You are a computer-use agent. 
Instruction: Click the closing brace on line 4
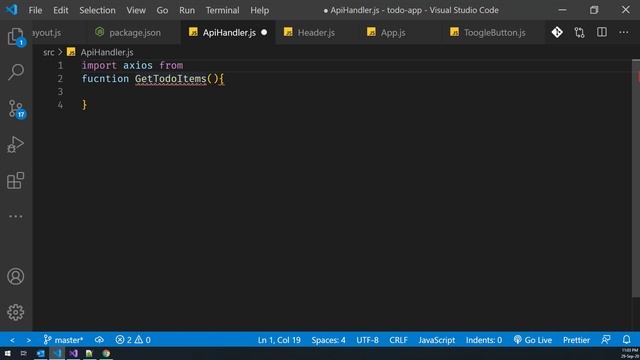84,105
